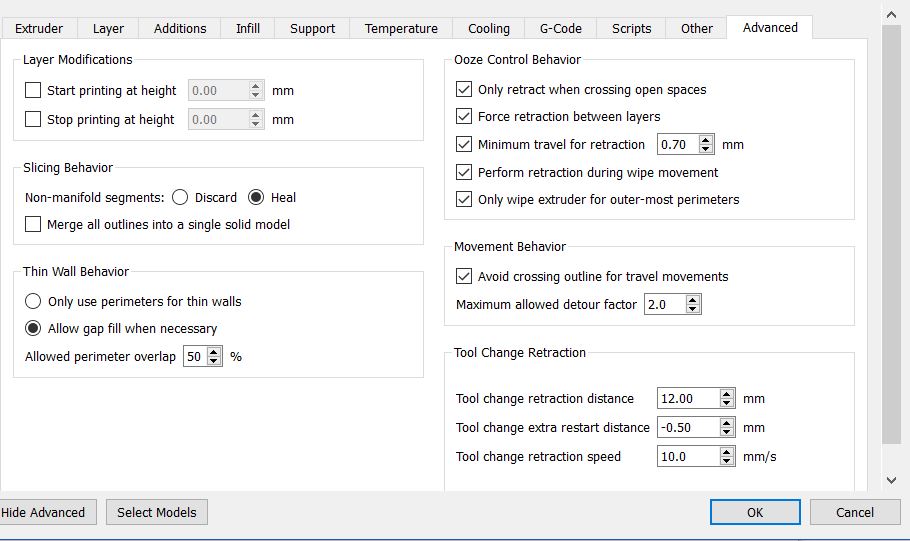Screen dimensions: 910x541
Task: Raise Tool change retraction distance value
Action: pyautogui.click(x=727, y=394)
